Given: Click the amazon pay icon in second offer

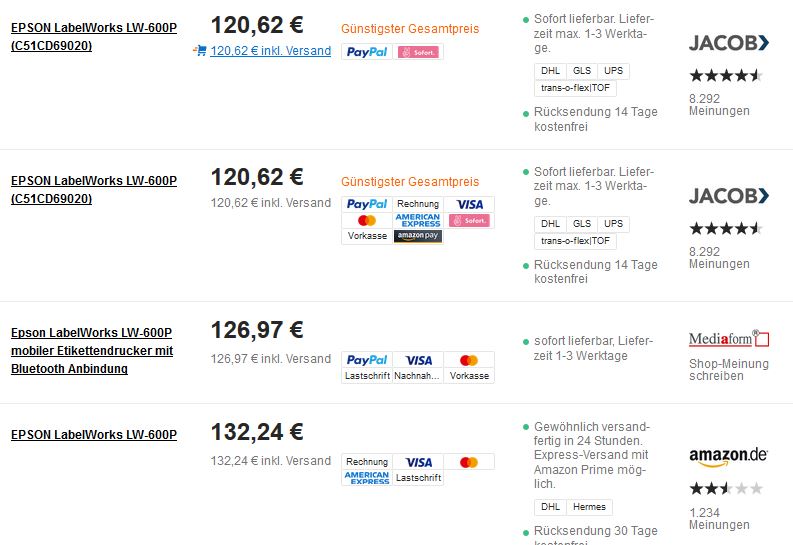Looking at the screenshot, I should pos(418,236).
